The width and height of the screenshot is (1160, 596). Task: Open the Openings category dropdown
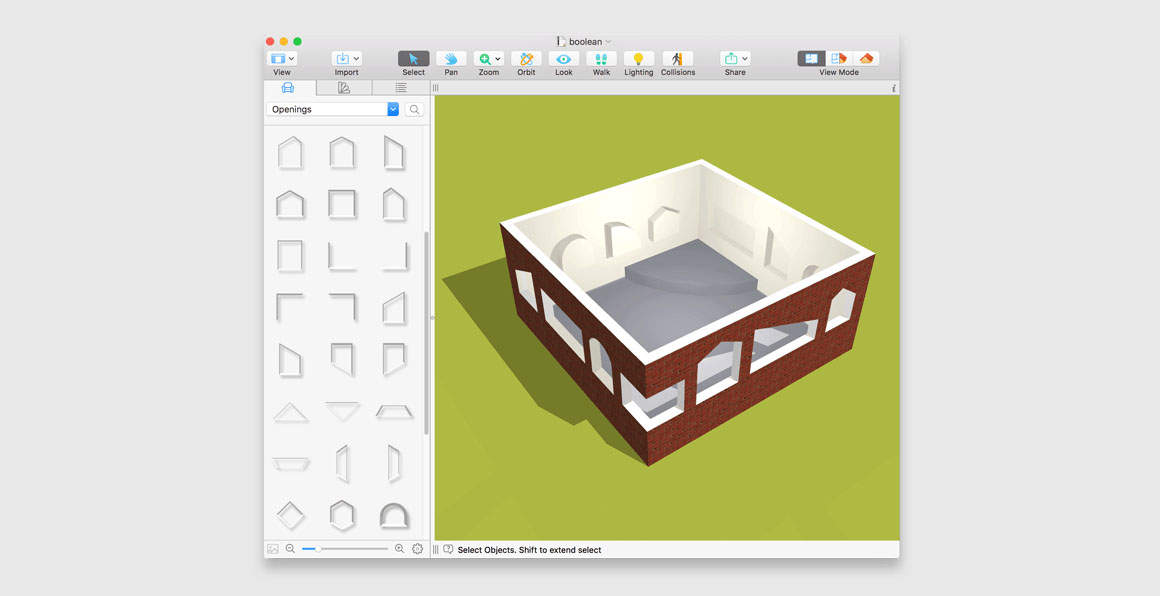pyautogui.click(x=333, y=109)
